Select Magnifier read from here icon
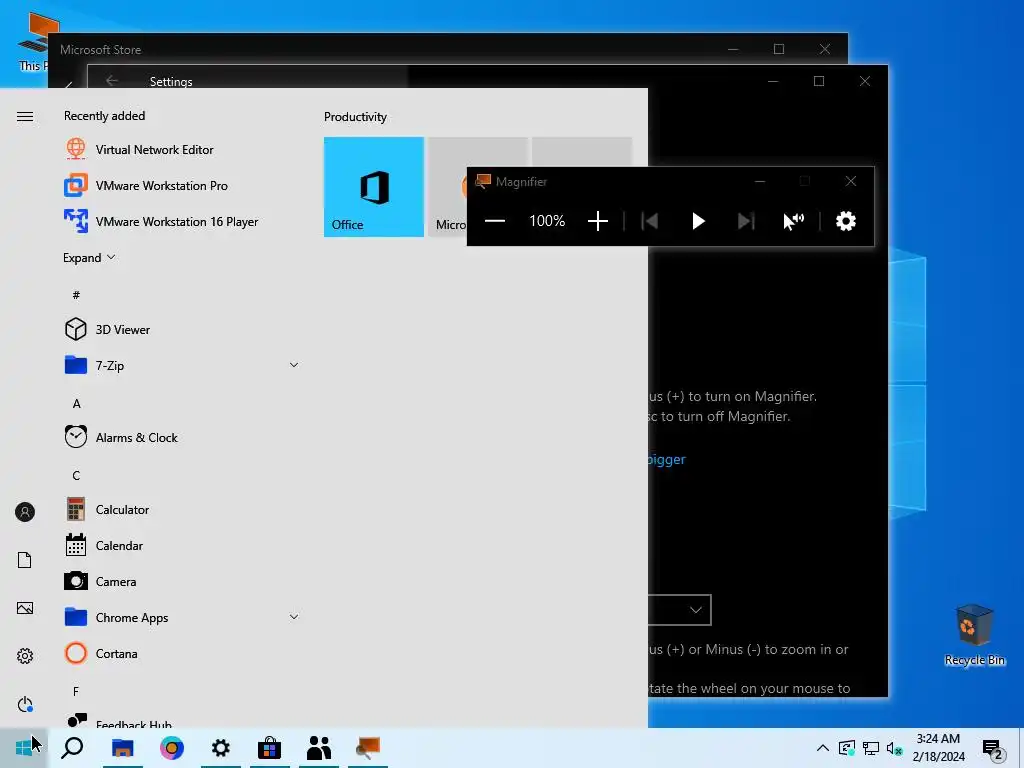The image size is (1024, 768). [793, 221]
